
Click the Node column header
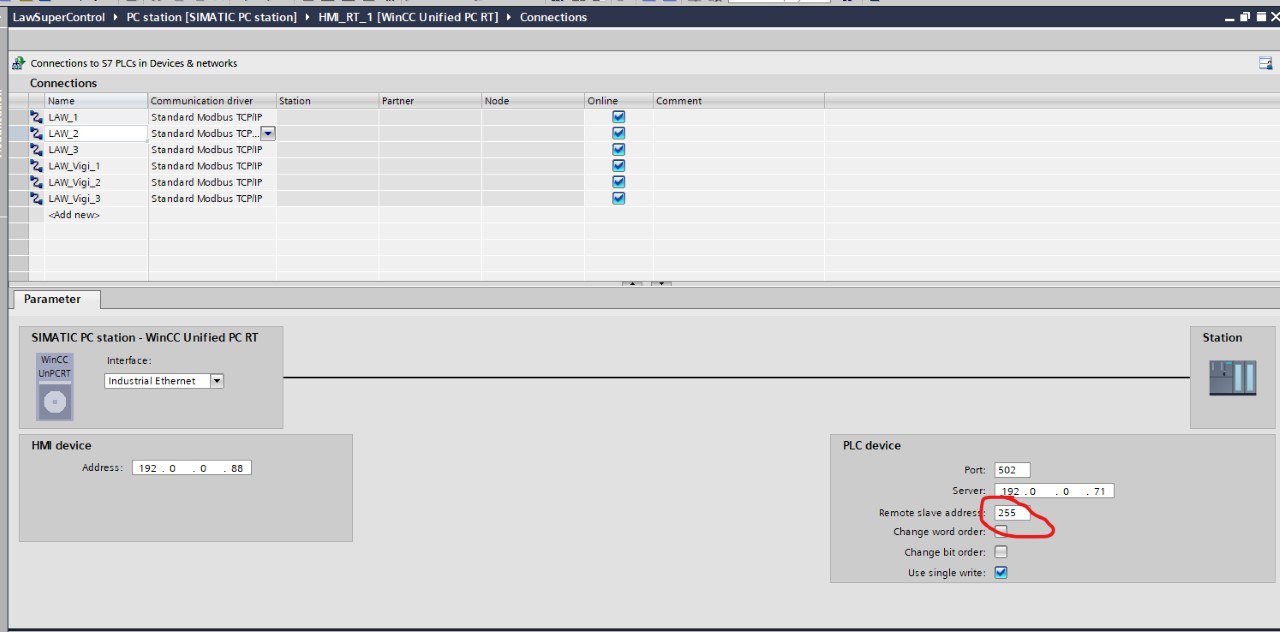pos(533,101)
